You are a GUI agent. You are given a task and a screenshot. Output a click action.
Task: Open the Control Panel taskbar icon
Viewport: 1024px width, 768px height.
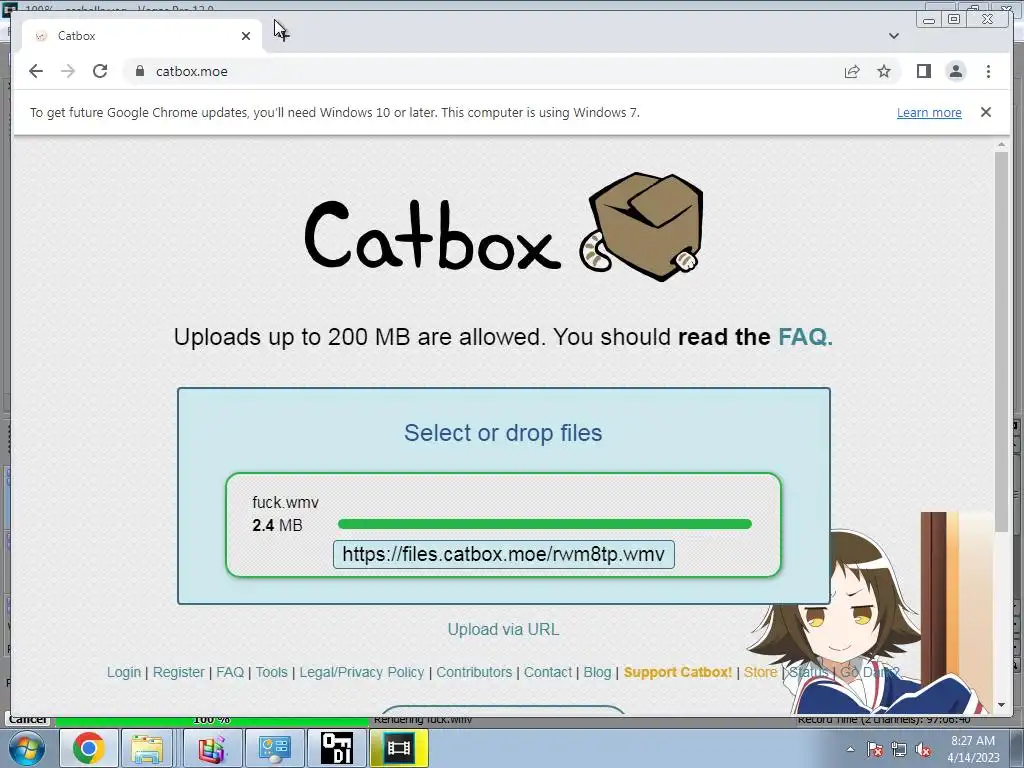pos(274,748)
